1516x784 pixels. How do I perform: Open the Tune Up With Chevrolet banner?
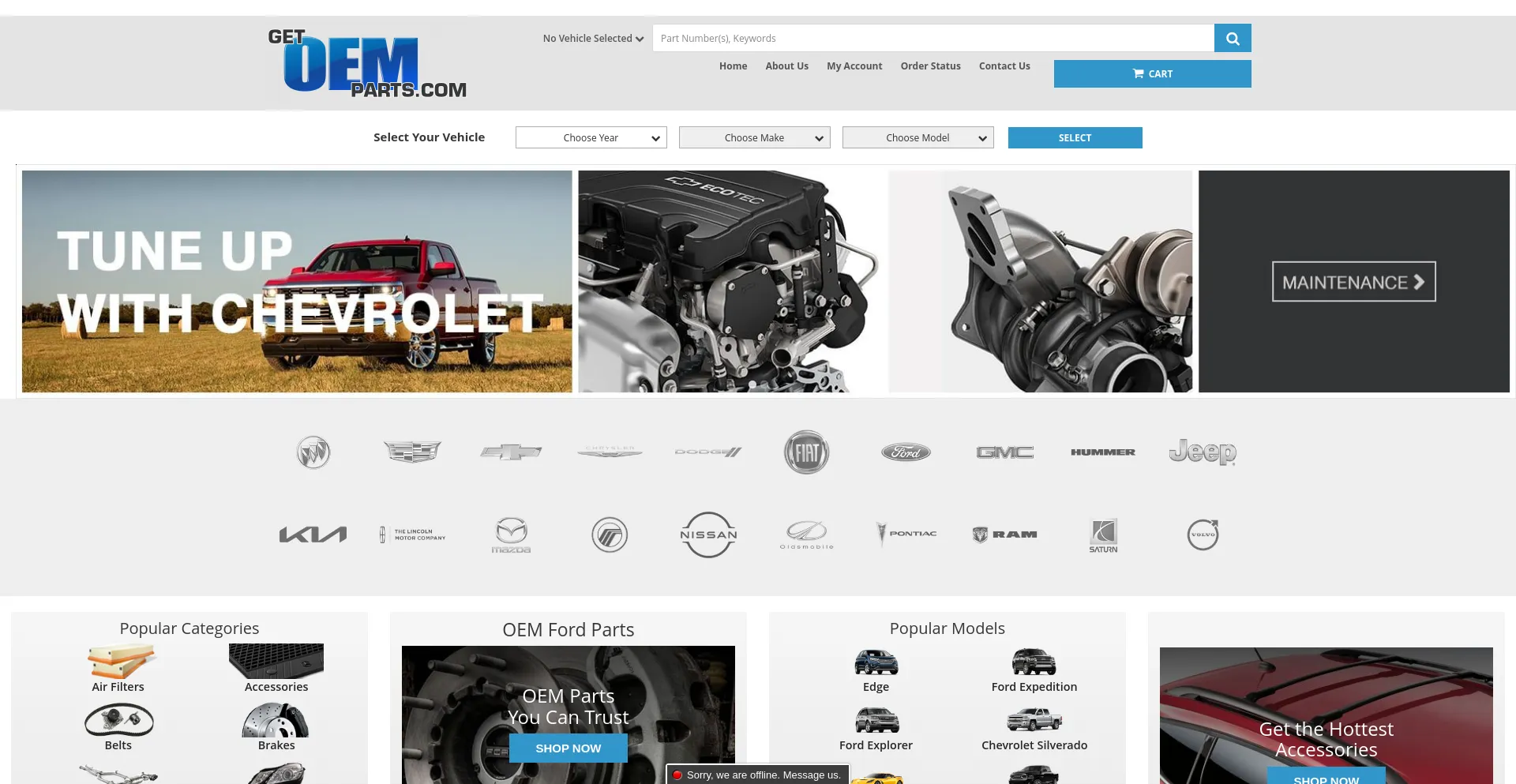(x=297, y=282)
